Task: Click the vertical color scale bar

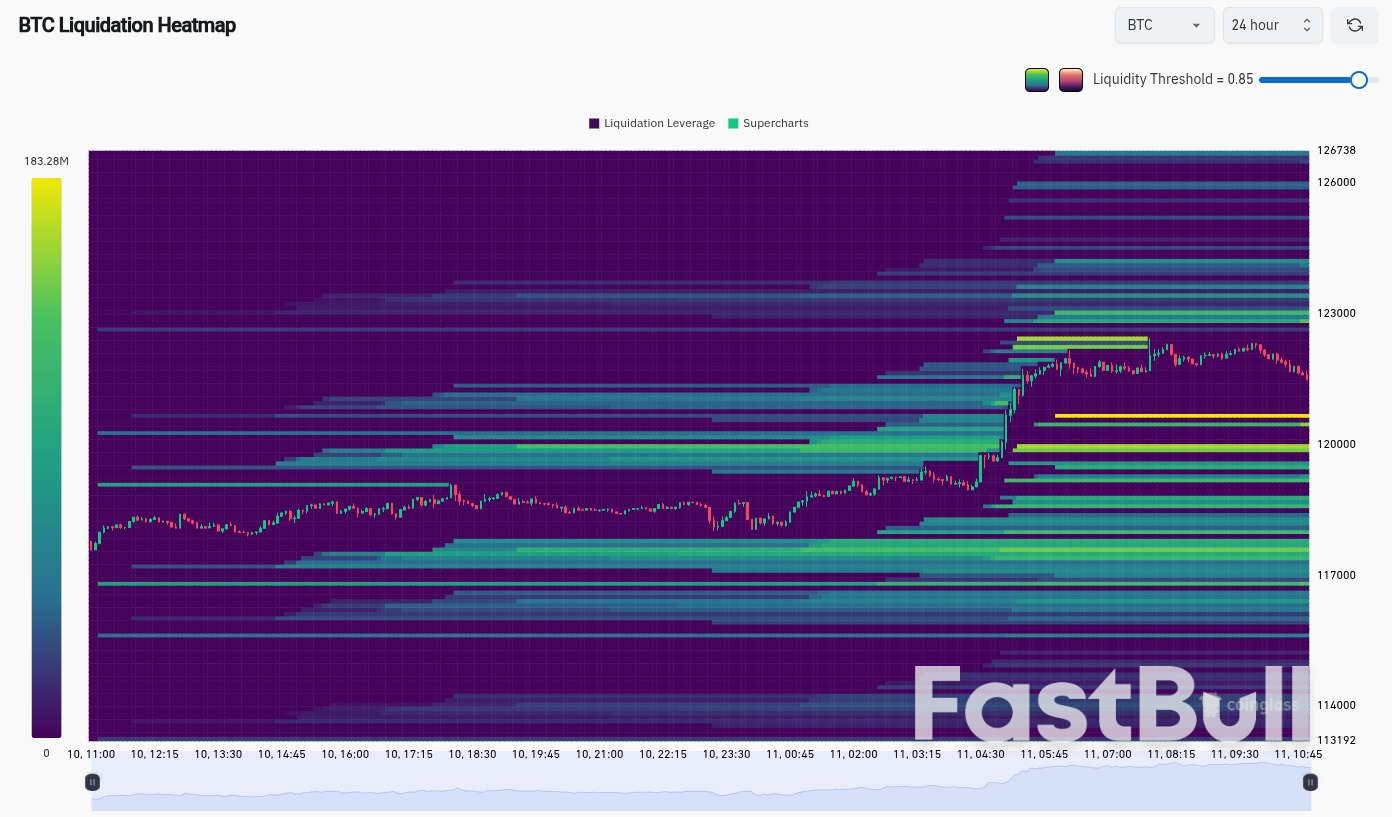Action: (x=46, y=457)
